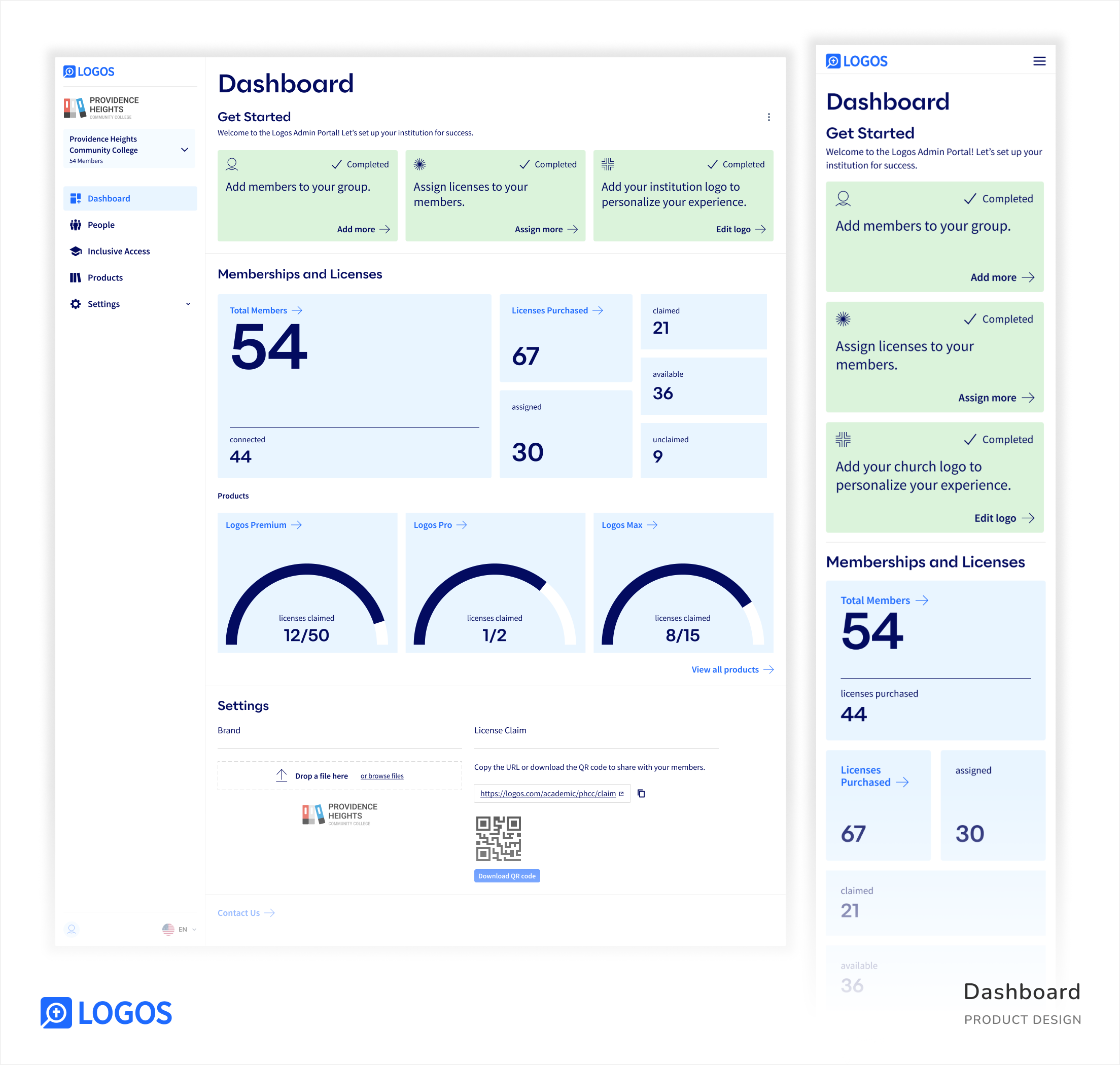Click cross grid icon on mobile church logo card

pyautogui.click(x=843, y=439)
